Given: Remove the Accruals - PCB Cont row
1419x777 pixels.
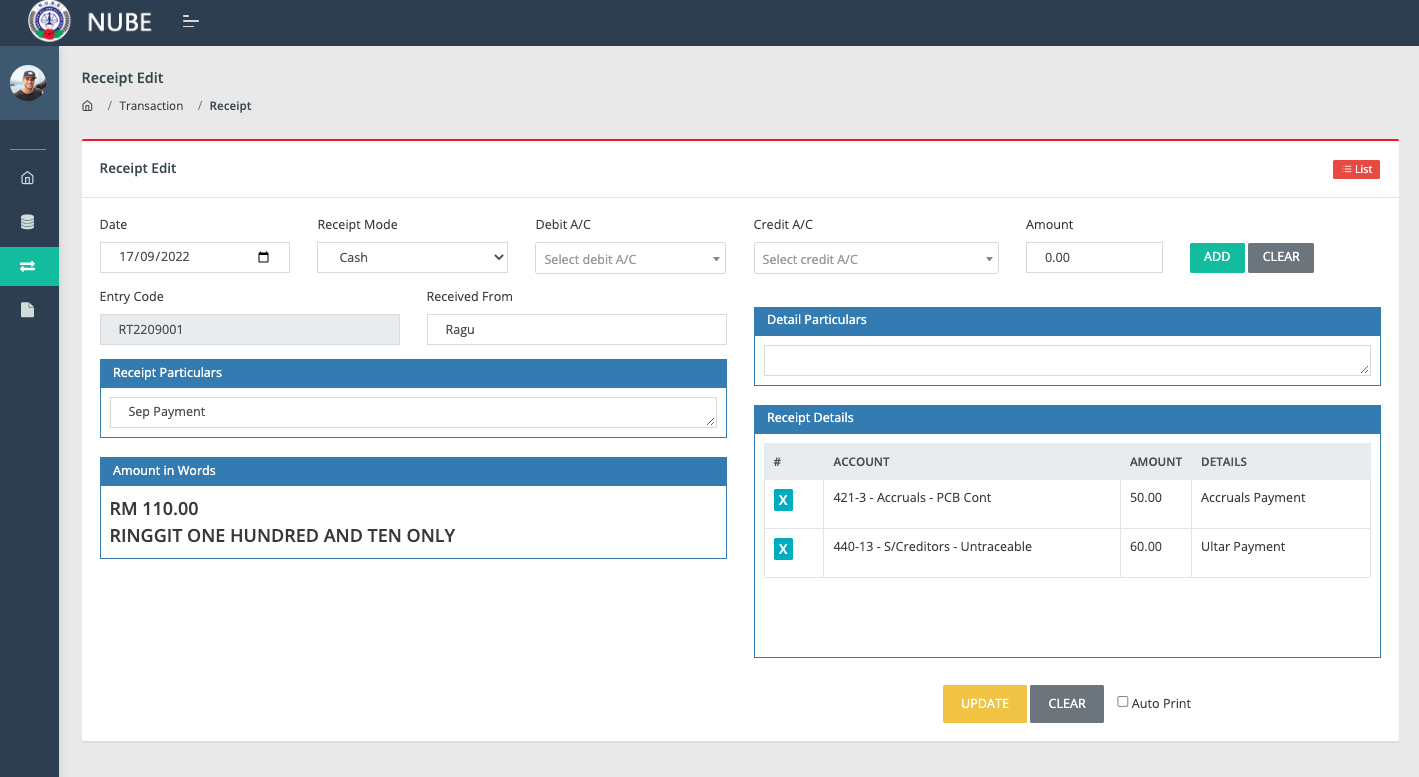Looking at the screenshot, I should [783, 500].
